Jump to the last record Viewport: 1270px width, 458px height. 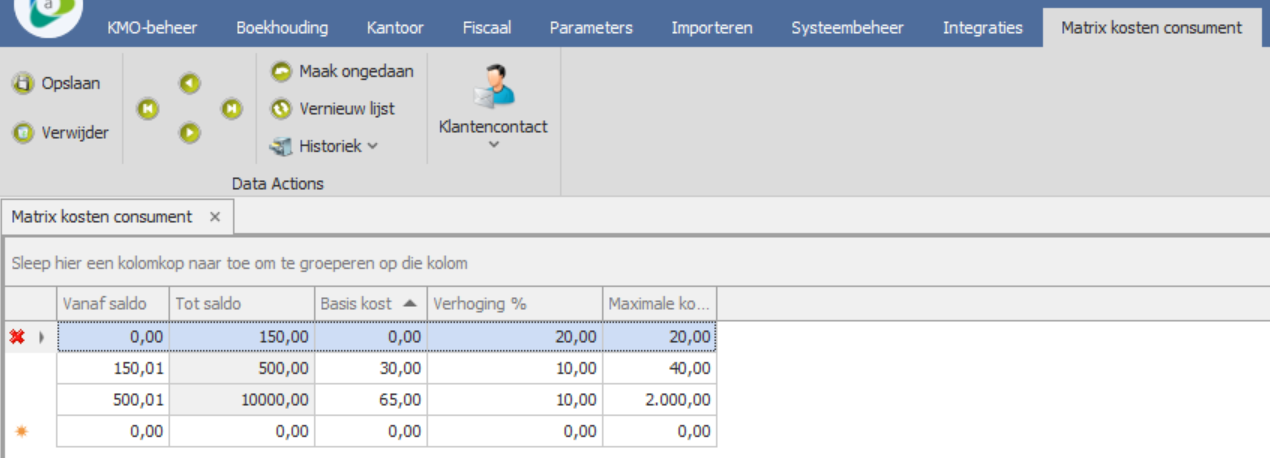point(231,109)
